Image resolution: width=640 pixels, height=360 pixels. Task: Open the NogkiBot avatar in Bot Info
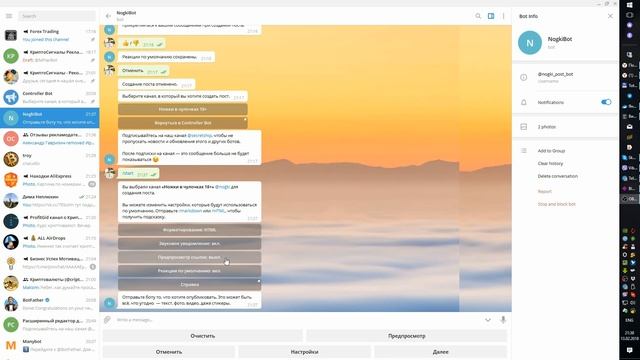tap(530, 42)
